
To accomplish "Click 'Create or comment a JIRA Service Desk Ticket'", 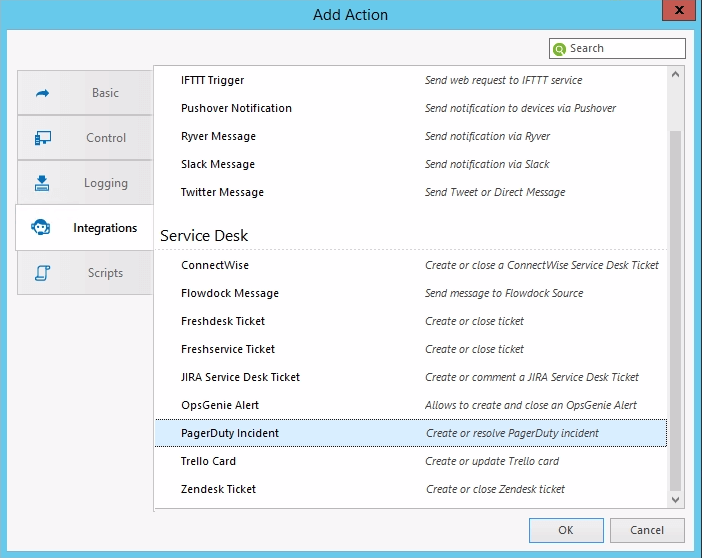I will click(532, 377).
